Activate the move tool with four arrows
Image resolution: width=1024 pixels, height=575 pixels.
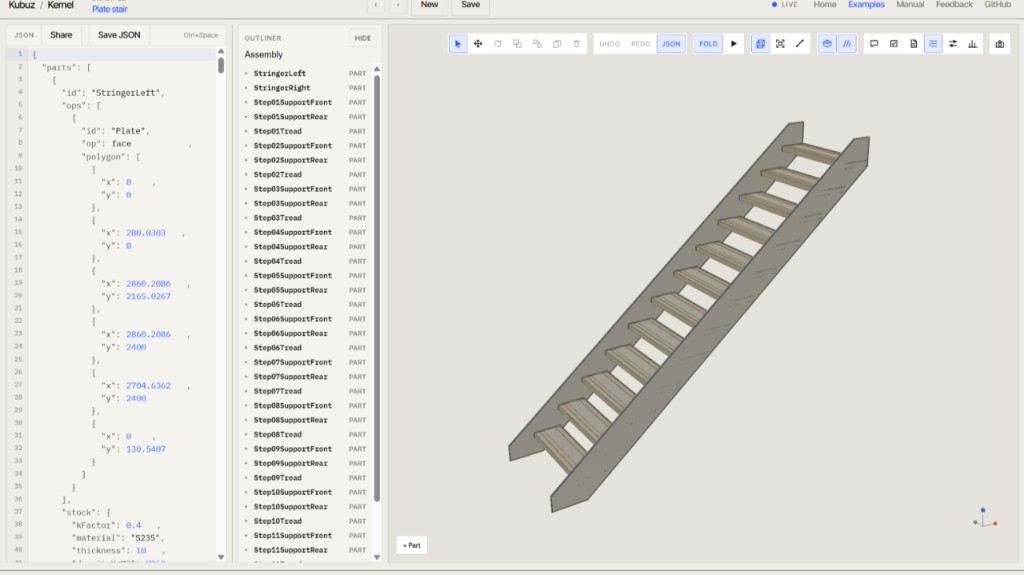(x=478, y=44)
